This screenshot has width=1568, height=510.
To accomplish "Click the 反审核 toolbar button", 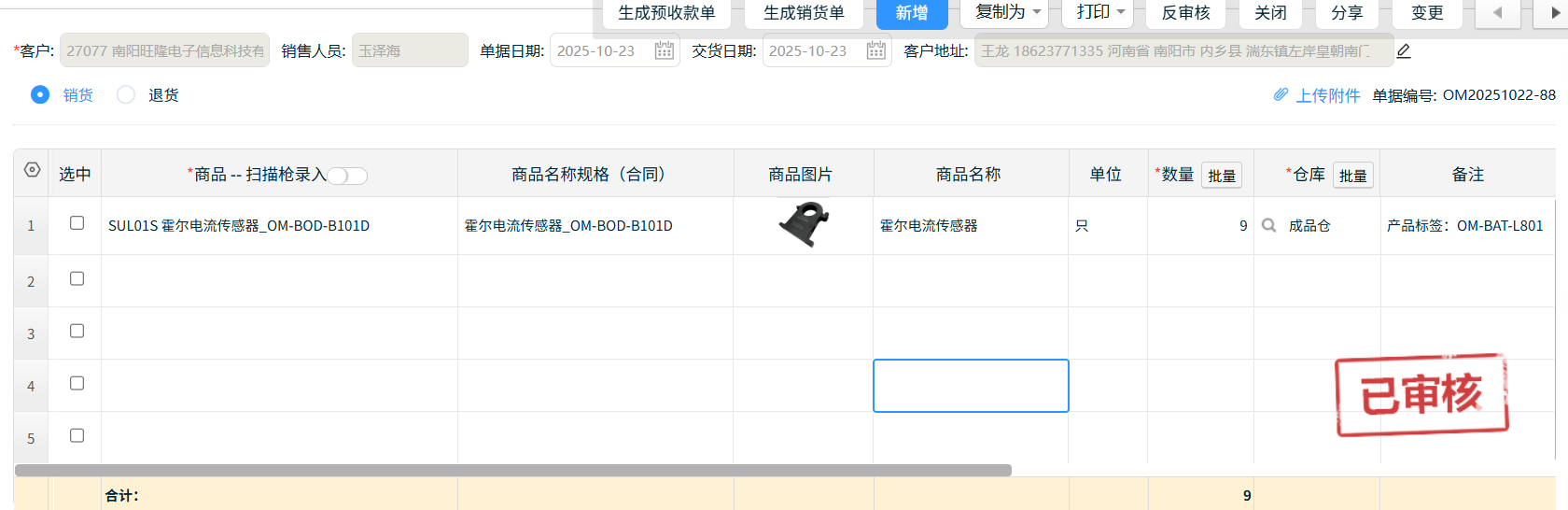I will pos(1185,13).
